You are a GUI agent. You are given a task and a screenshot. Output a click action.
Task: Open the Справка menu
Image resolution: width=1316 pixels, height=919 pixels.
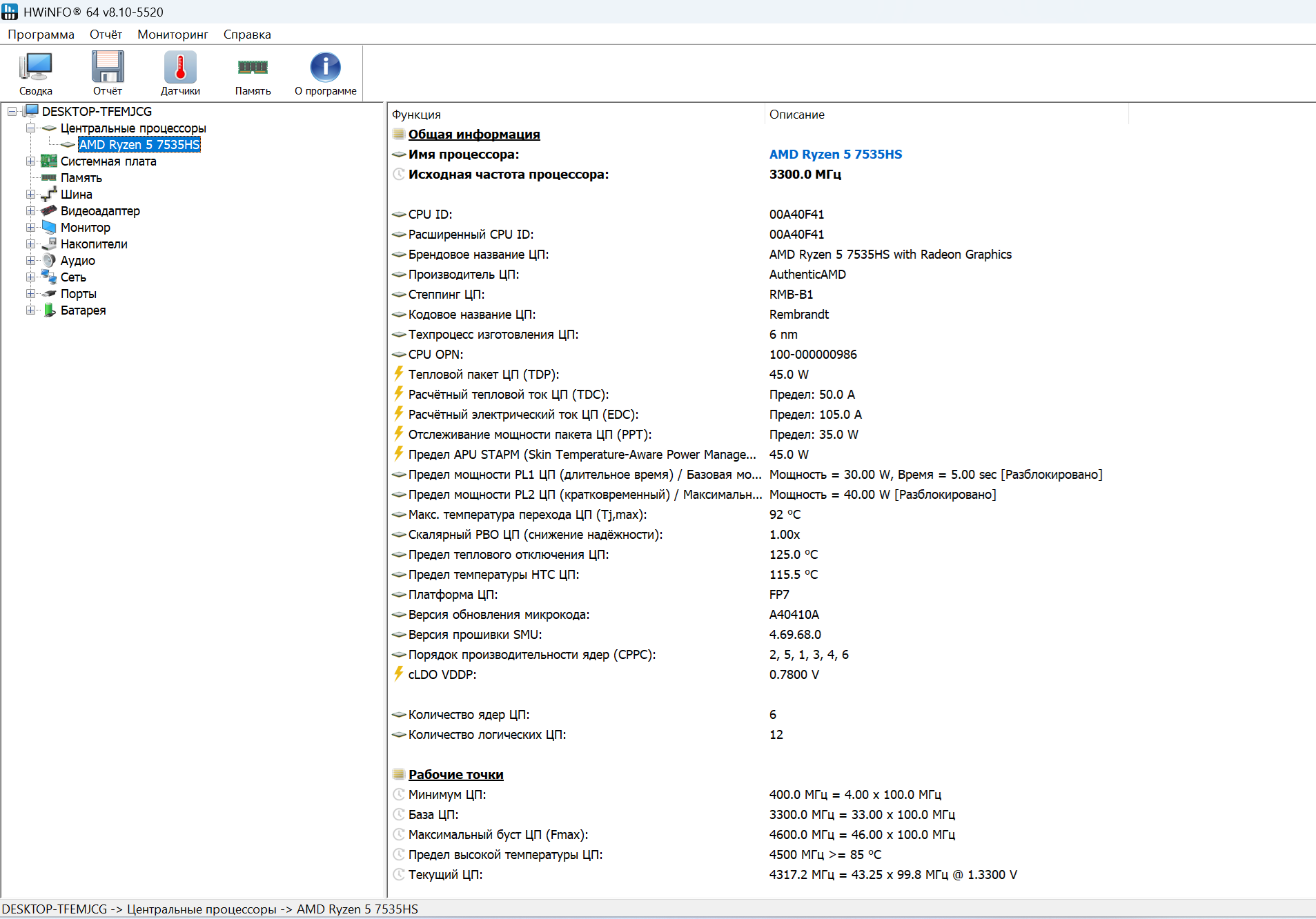click(x=247, y=34)
